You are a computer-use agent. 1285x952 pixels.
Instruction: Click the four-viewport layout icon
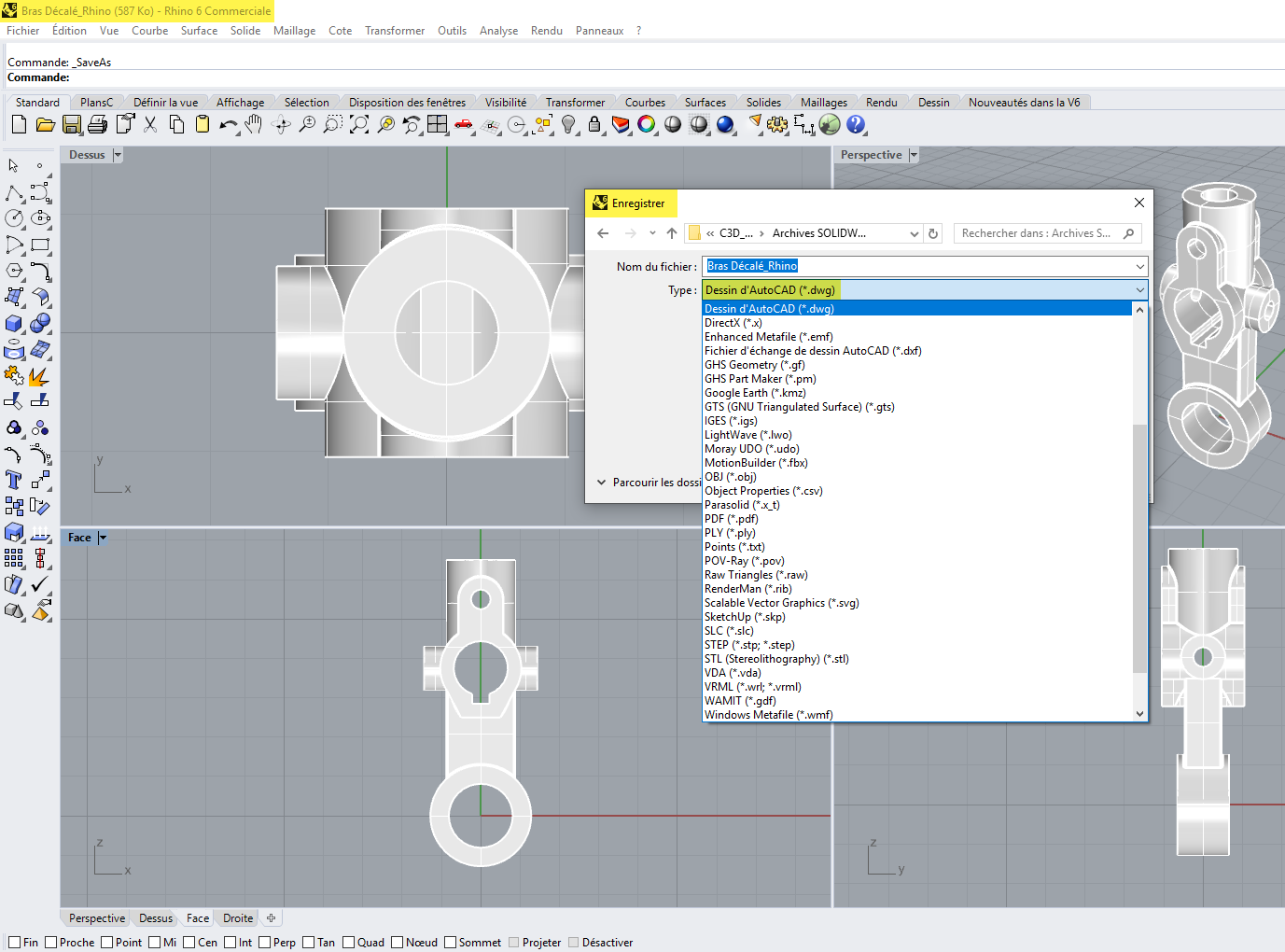tap(437, 124)
